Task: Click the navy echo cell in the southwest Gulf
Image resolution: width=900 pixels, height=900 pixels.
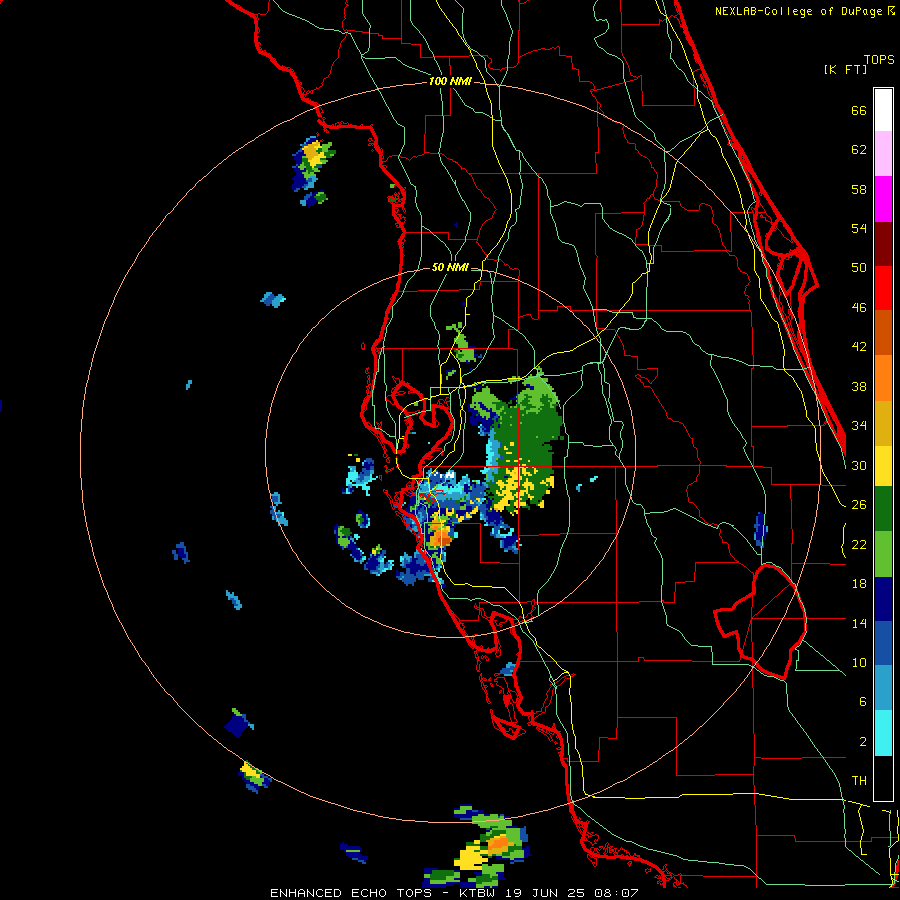Action: [x=237, y=725]
